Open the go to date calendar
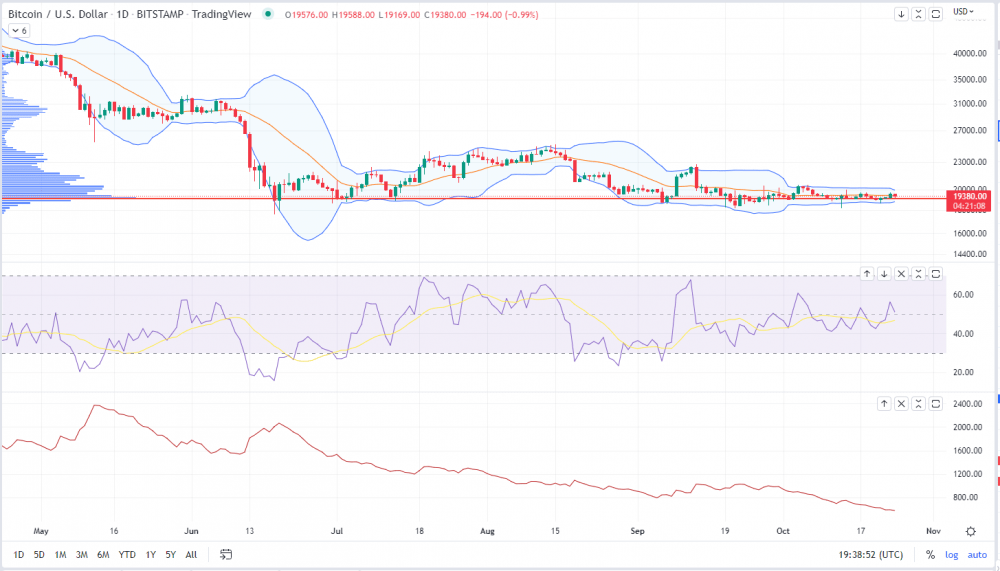1000x571 pixels. (226, 554)
